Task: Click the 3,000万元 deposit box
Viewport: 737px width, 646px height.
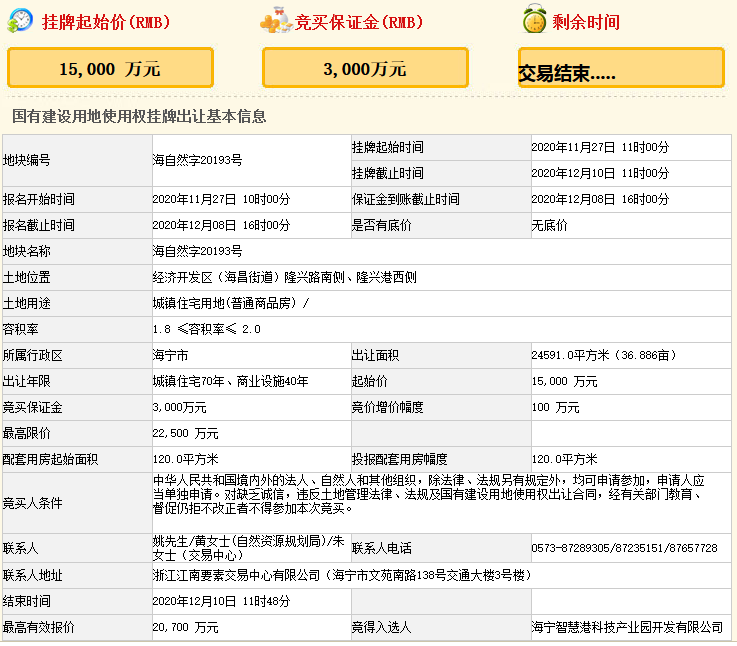Action: pyautogui.click(x=365, y=68)
